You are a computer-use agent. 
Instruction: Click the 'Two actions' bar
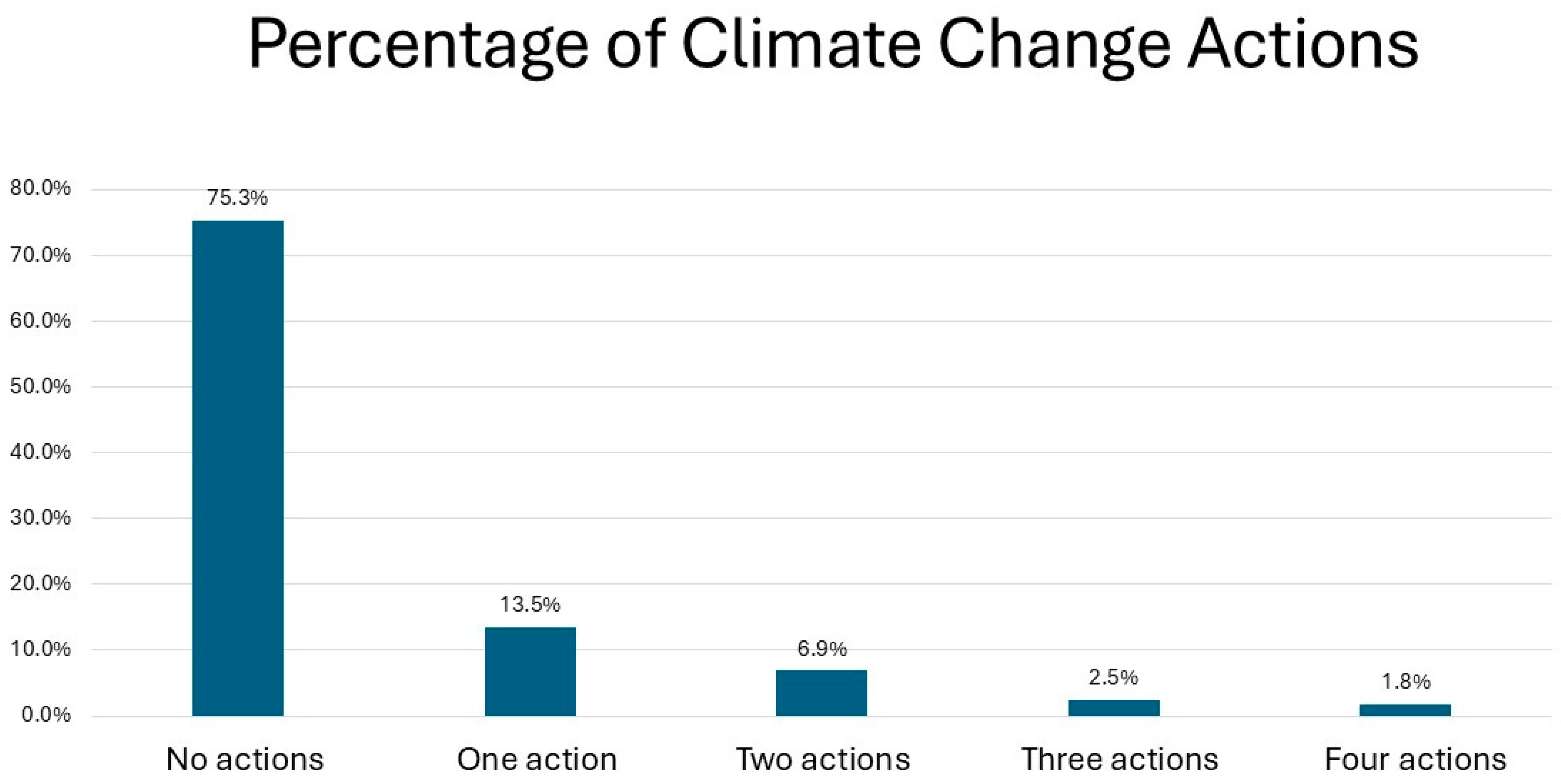[821, 692]
